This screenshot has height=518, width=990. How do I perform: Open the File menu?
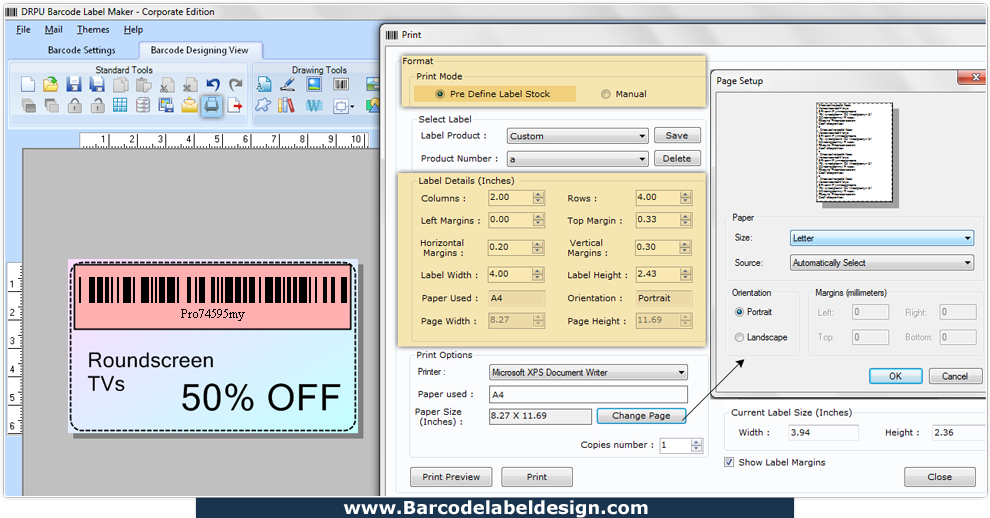(x=23, y=30)
